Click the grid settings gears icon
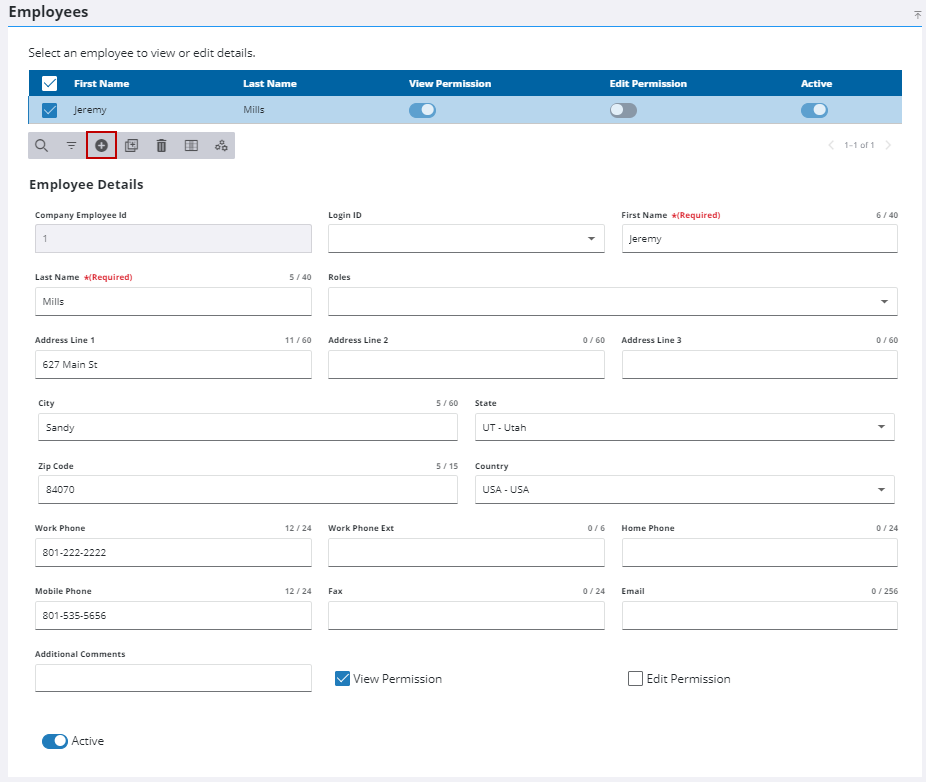Viewport: 926px width, 782px height. pyautogui.click(x=221, y=145)
